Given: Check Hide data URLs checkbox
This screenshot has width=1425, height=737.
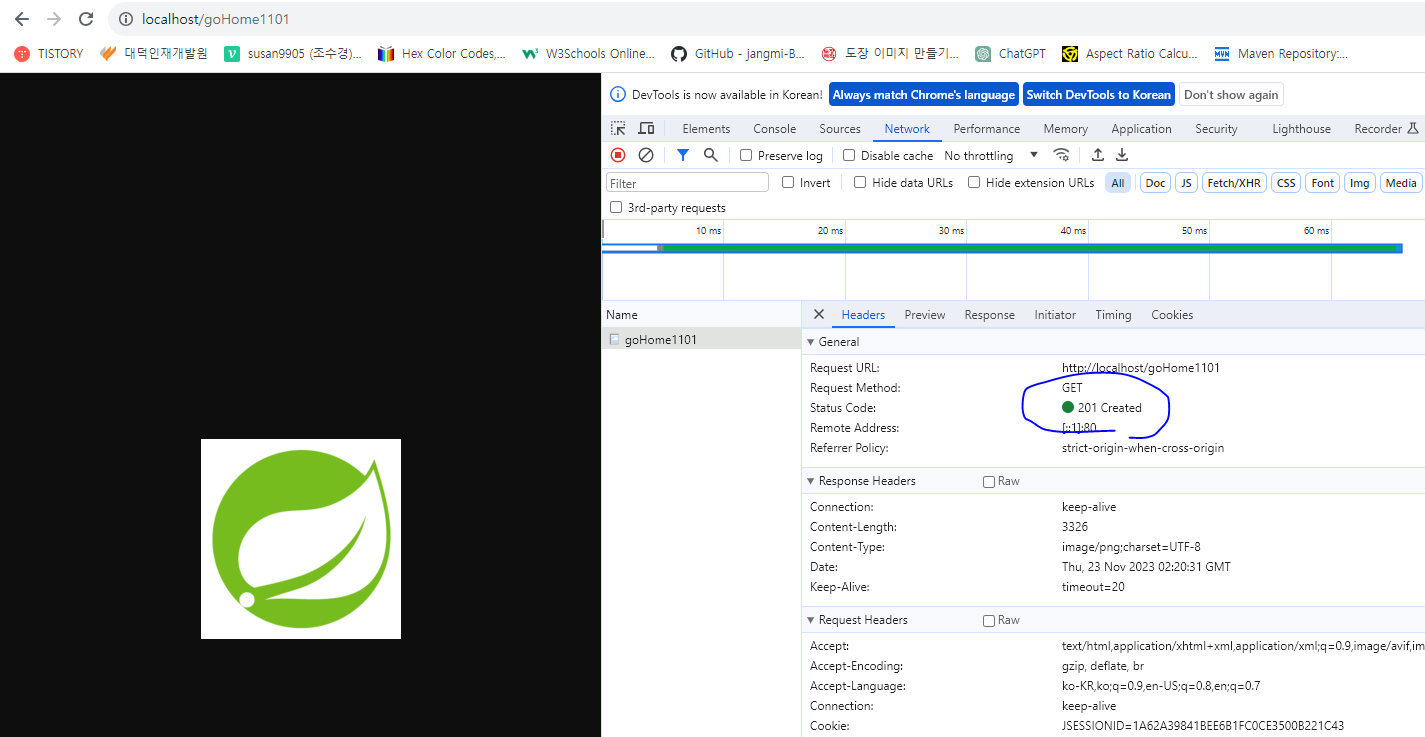Looking at the screenshot, I should tap(860, 182).
